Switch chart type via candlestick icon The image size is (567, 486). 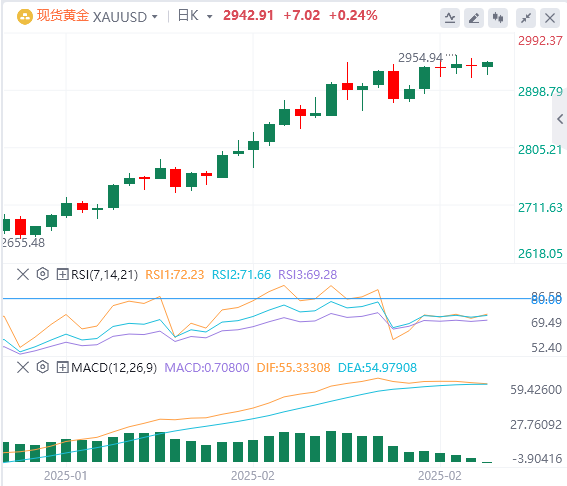click(498, 17)
